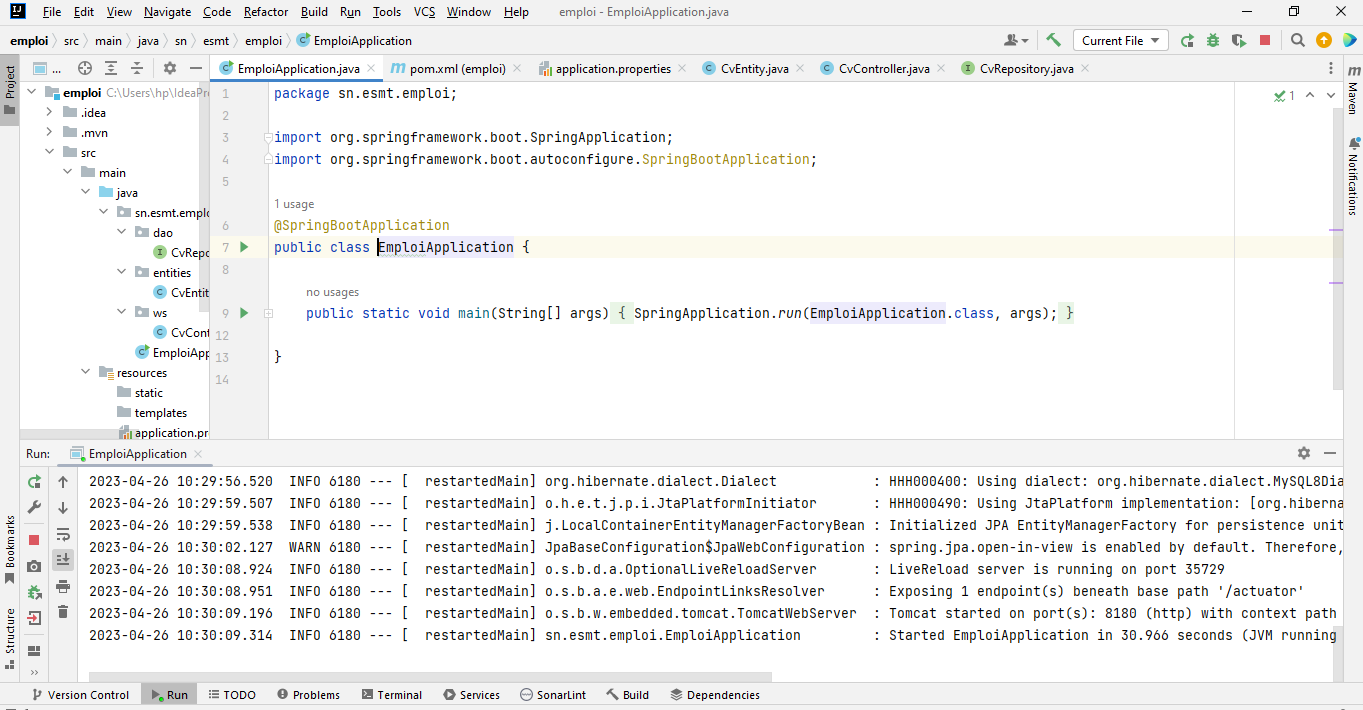The image size is (1363, 710).
Task: Open Search Everywhere magnifier
Action: pyautogui.click(x=1297, y=39)
